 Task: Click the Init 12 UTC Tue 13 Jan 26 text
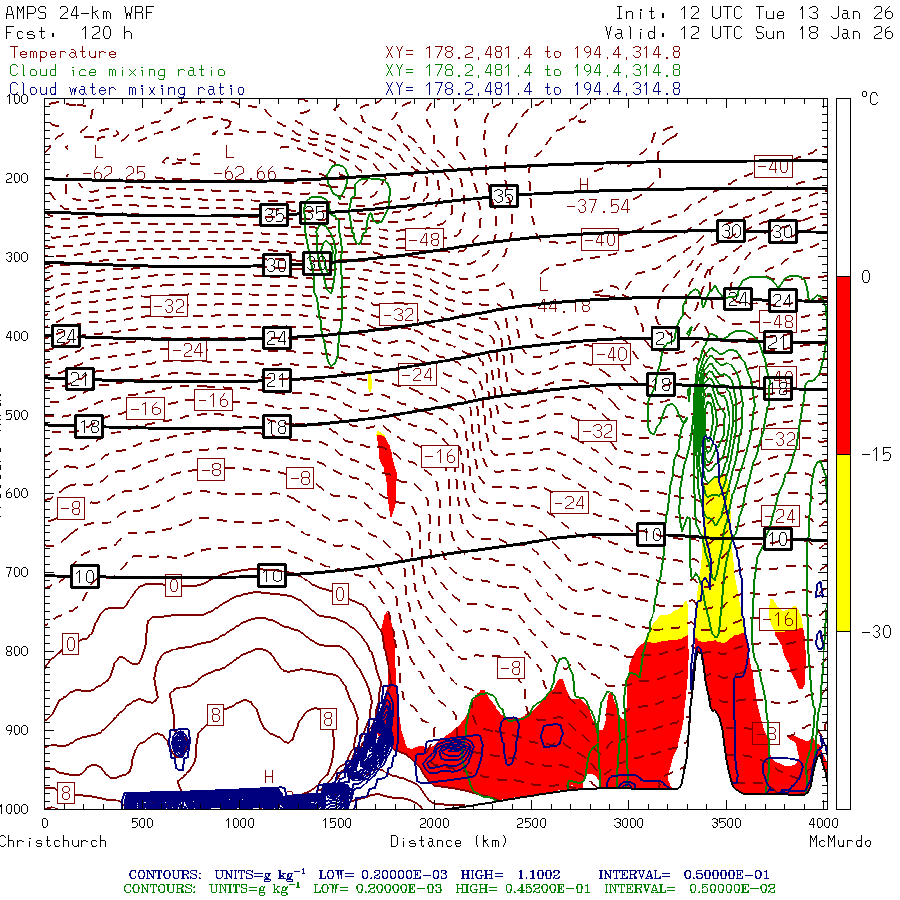pos(754,13)
